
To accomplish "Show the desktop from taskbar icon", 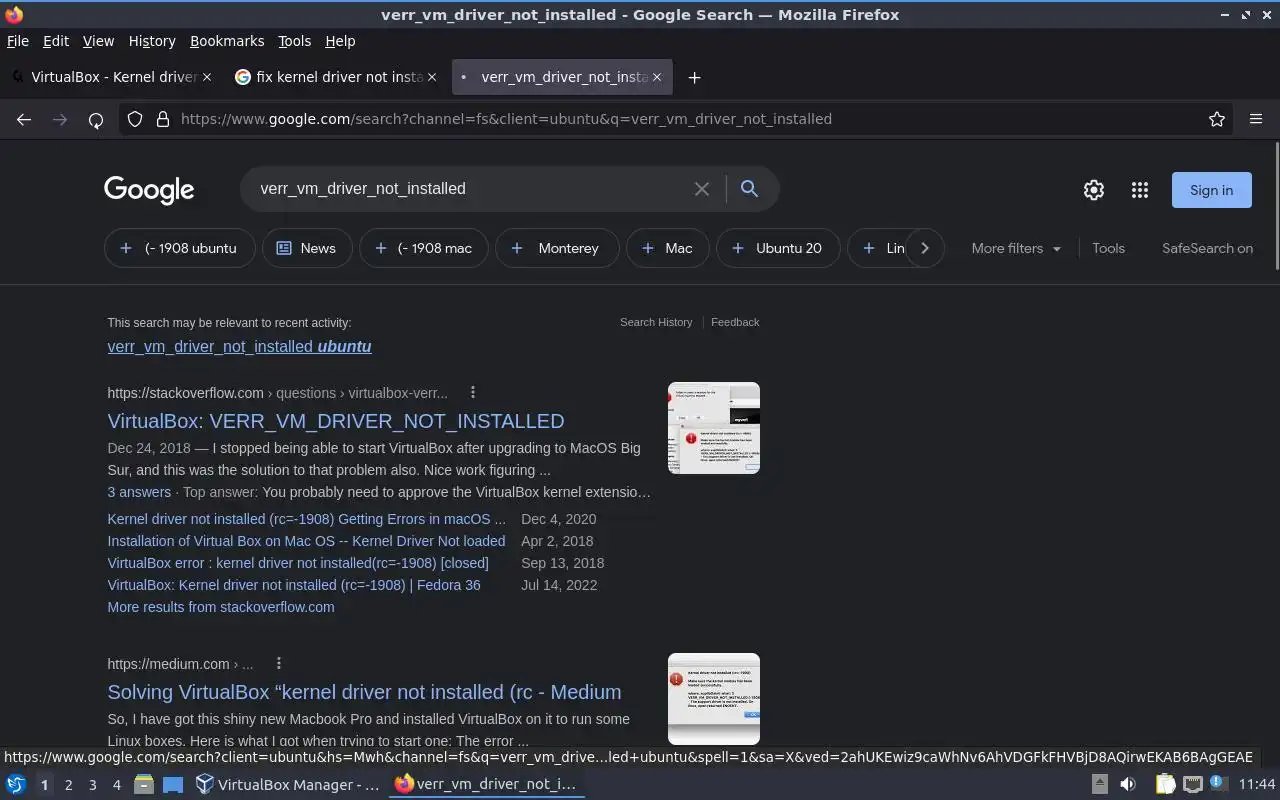I will [x=173, y=785].
